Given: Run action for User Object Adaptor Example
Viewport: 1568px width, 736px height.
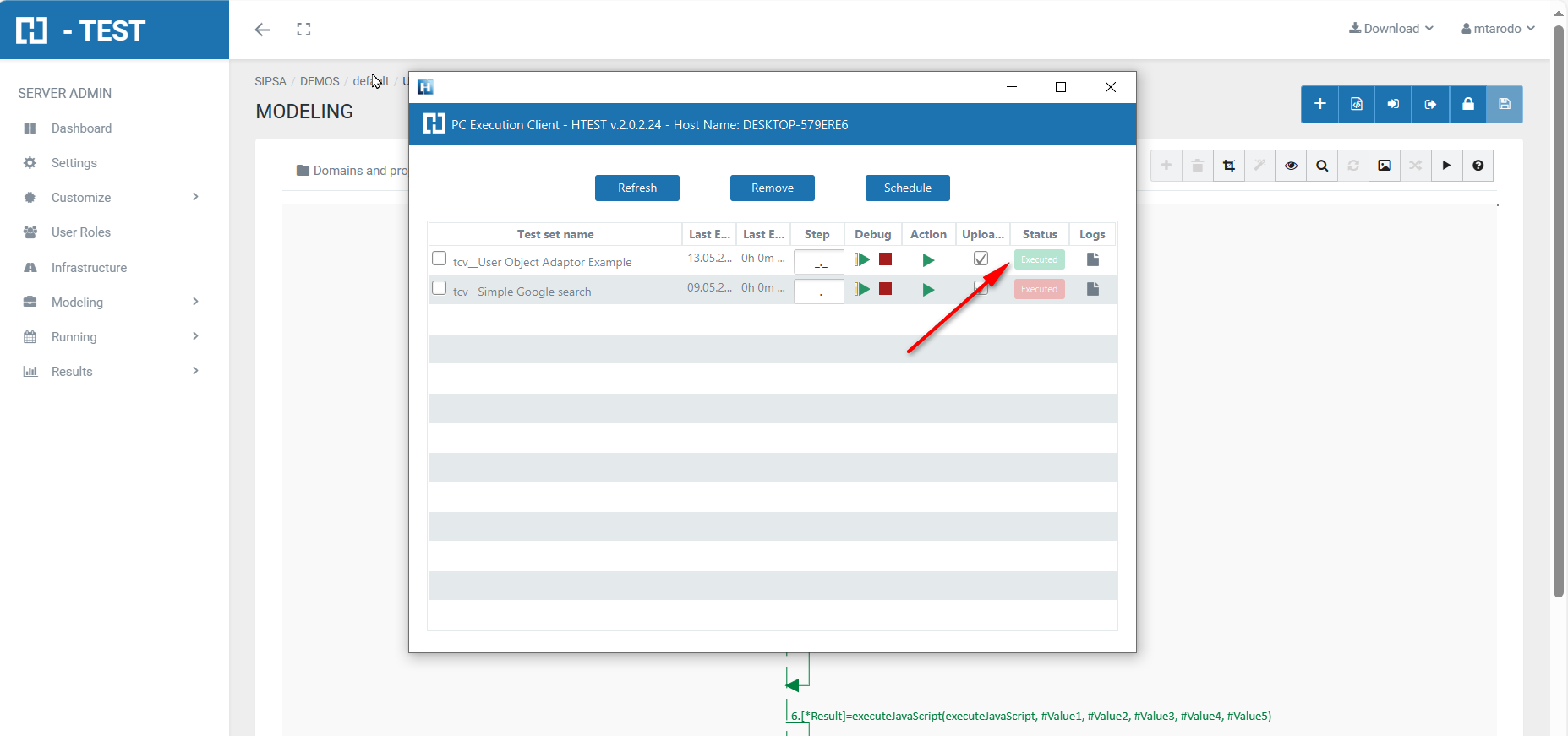Looking at the screenshot, I should pos(928,260).
